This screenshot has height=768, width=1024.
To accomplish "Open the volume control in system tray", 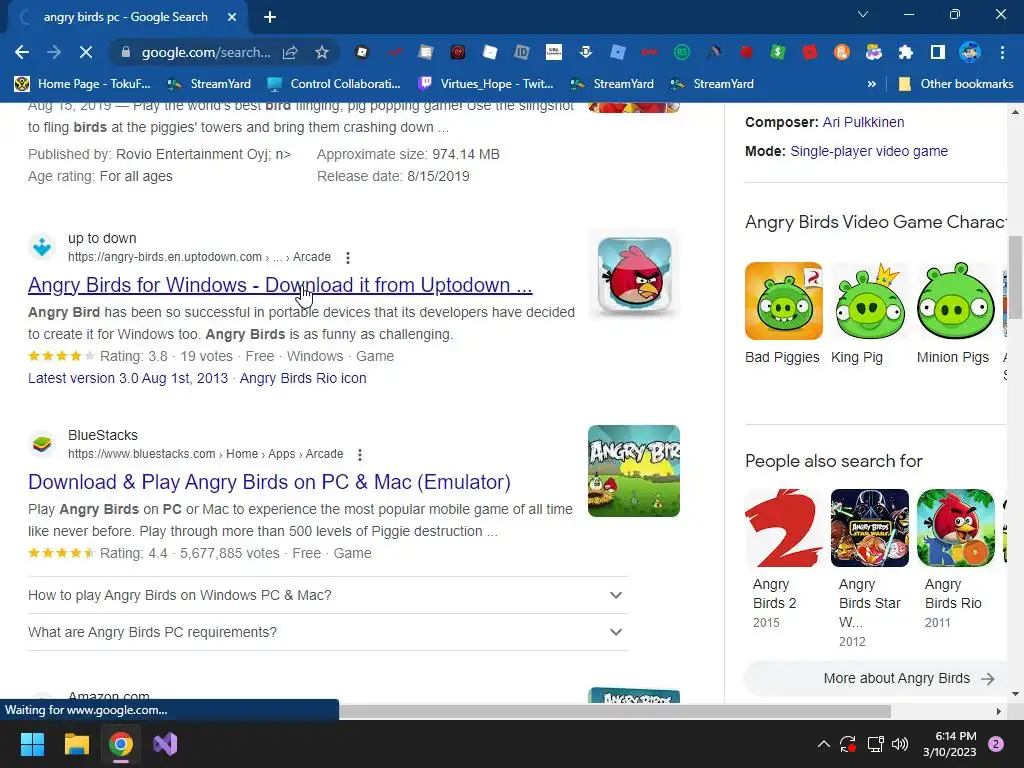I will [899, 744].
